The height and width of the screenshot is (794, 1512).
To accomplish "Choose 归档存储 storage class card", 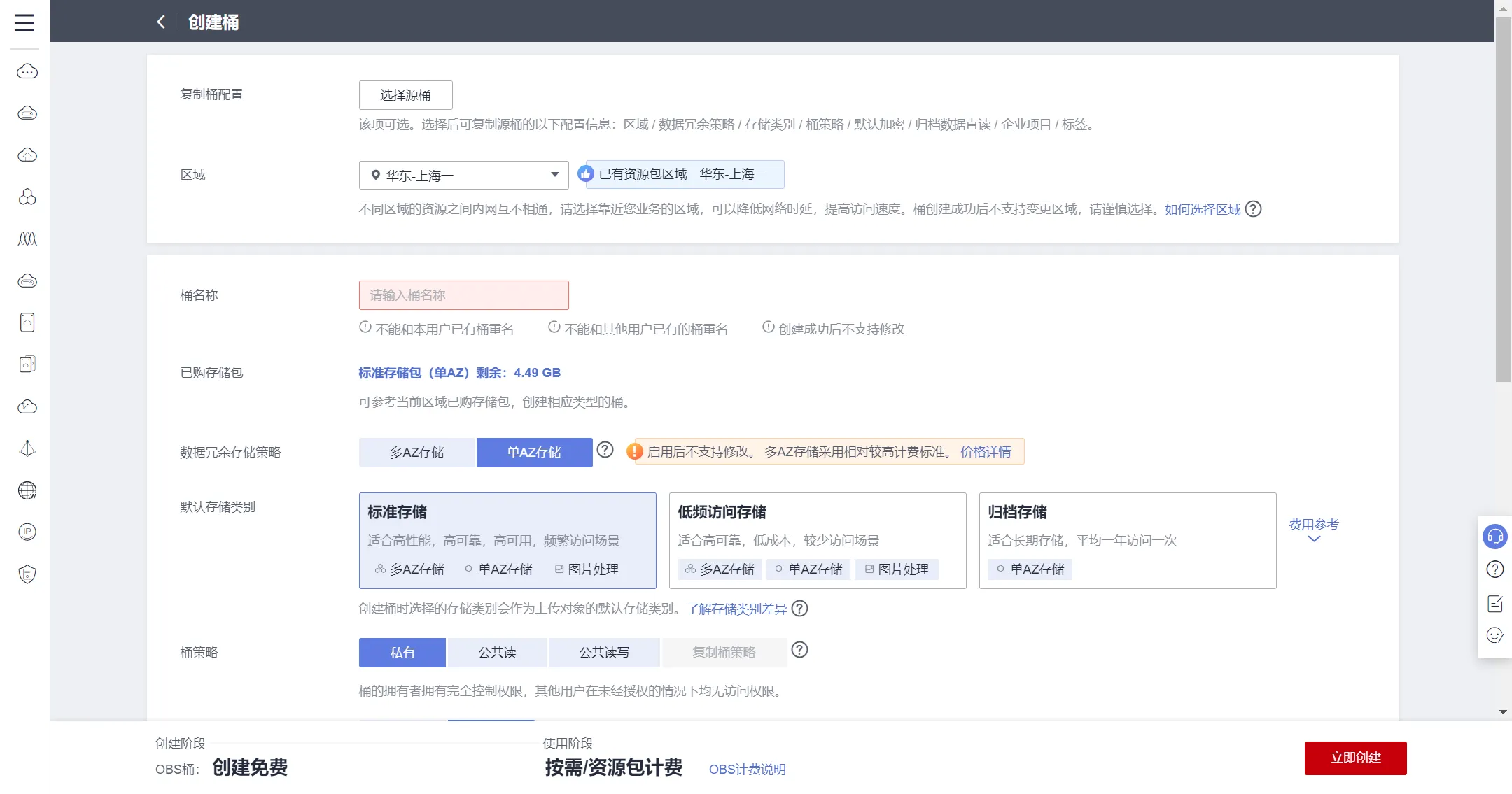I will click(x=1127, y=540).
